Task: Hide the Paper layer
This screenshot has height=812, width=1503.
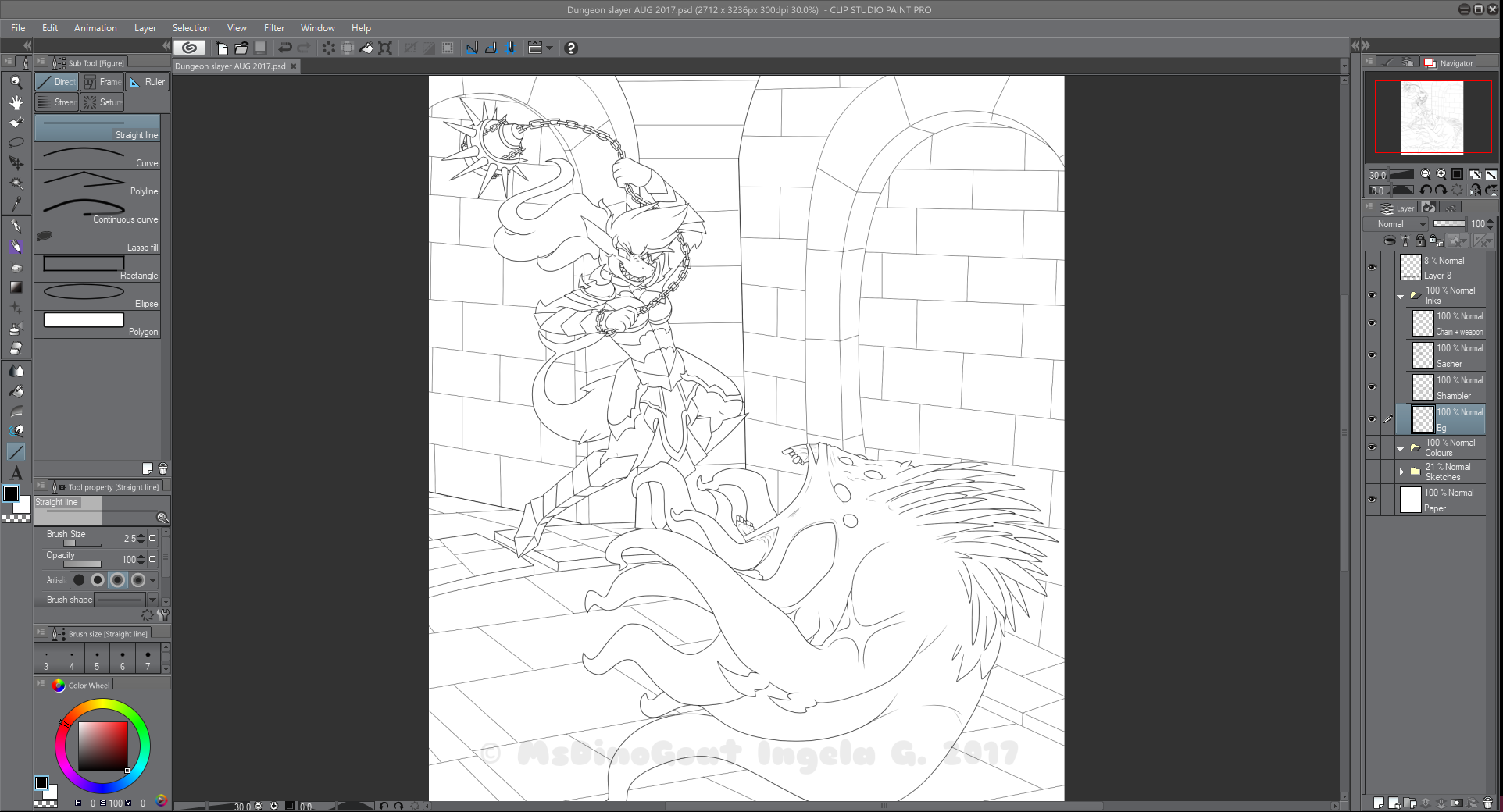Action: (1372, 500)
